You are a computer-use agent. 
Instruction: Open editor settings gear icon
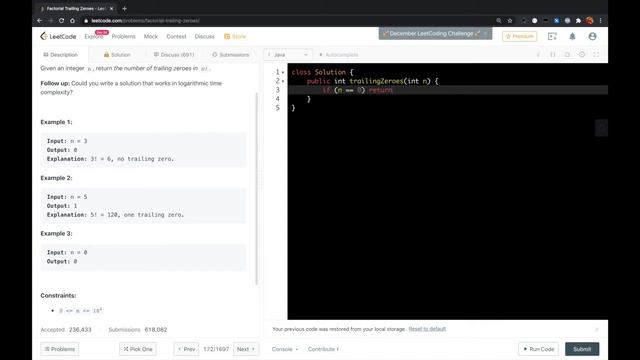coord(582,54)
